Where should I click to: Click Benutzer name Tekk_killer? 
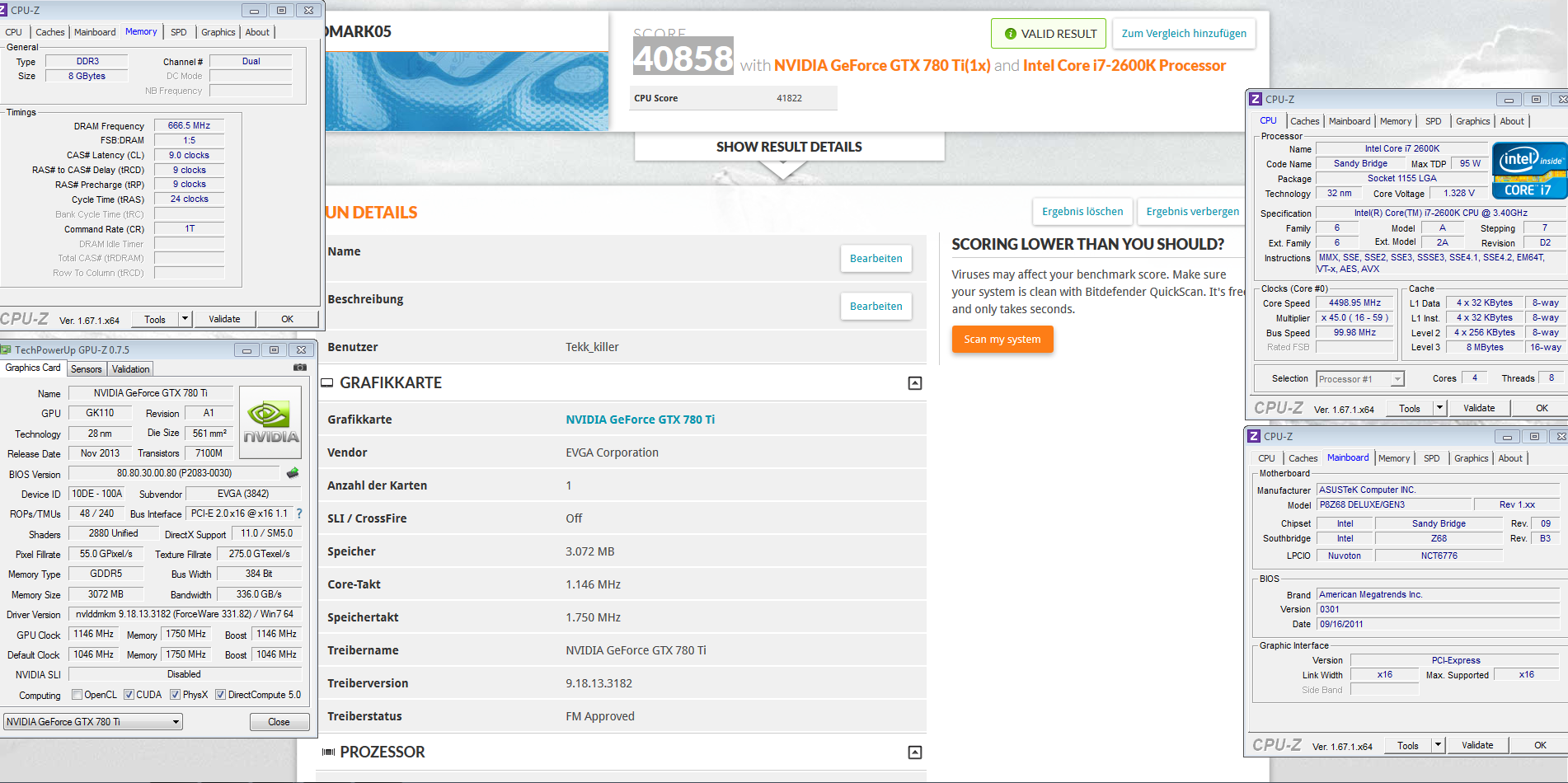tap(592, 347)
